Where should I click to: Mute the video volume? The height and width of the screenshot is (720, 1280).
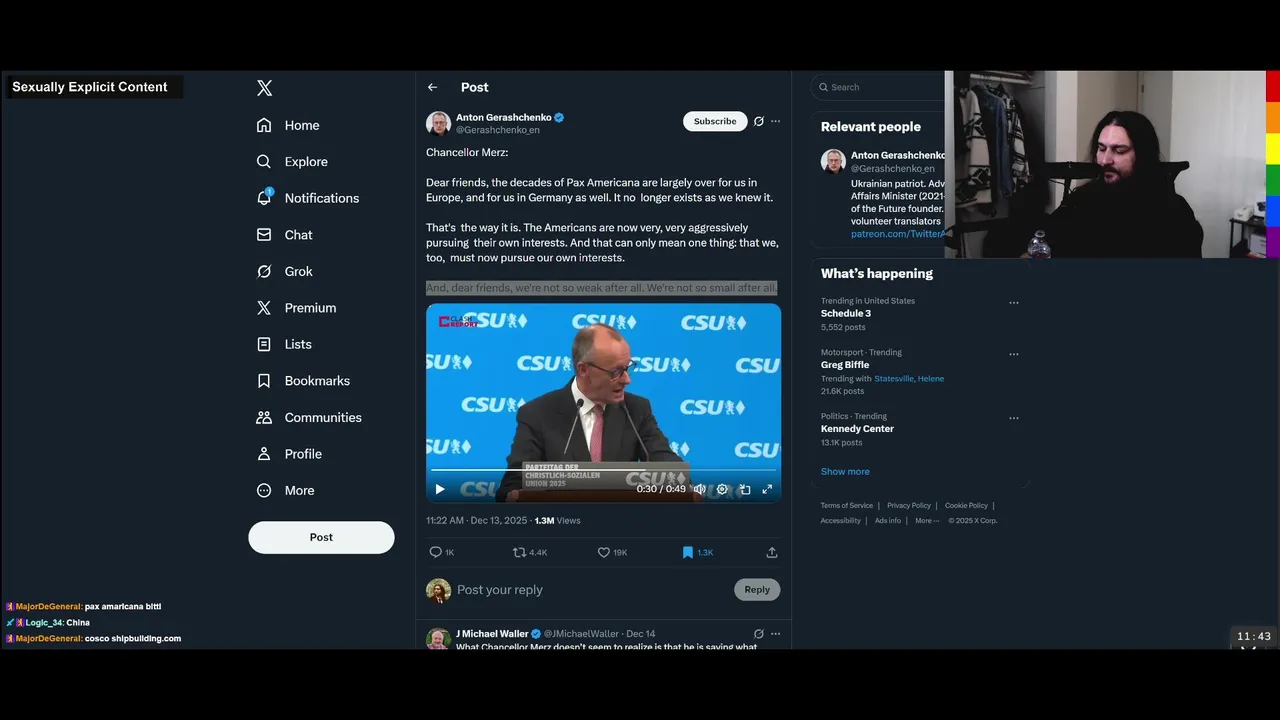tap(699, 489)
